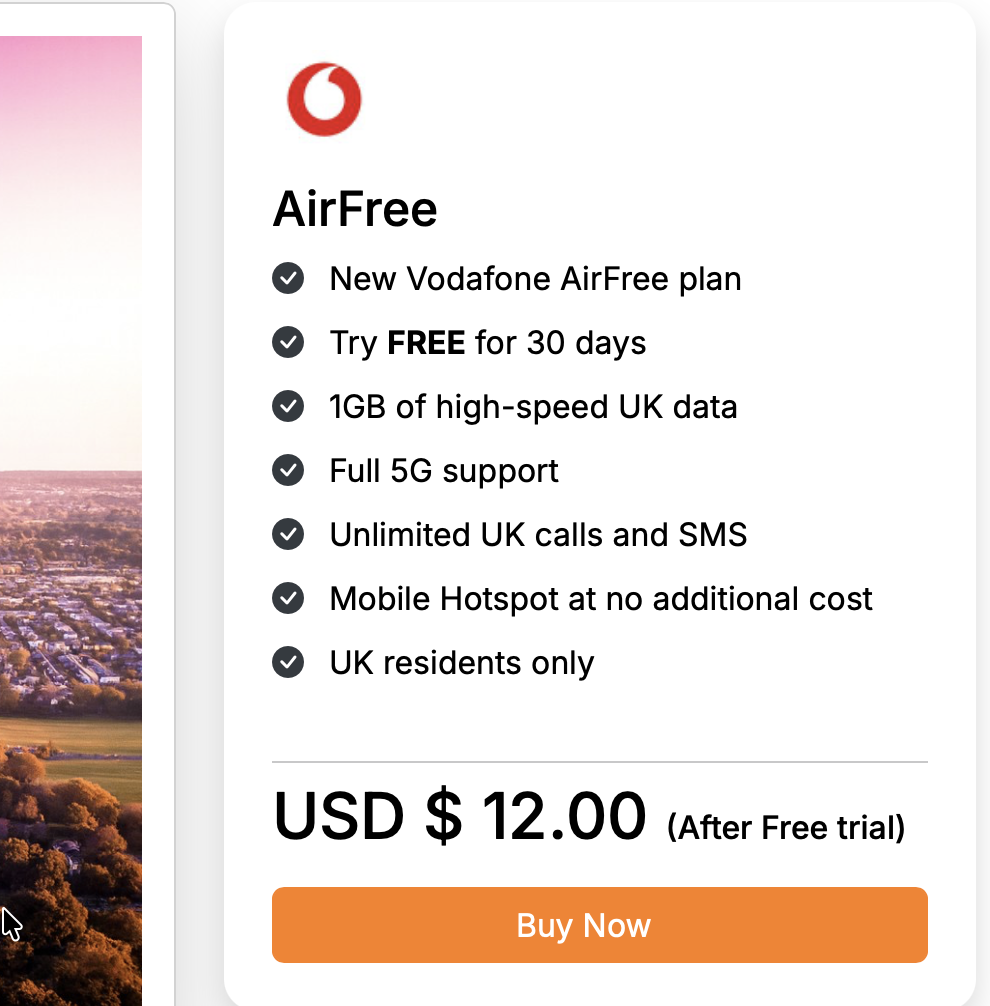Click the AirFree plan heading

[x=355, y=210]
